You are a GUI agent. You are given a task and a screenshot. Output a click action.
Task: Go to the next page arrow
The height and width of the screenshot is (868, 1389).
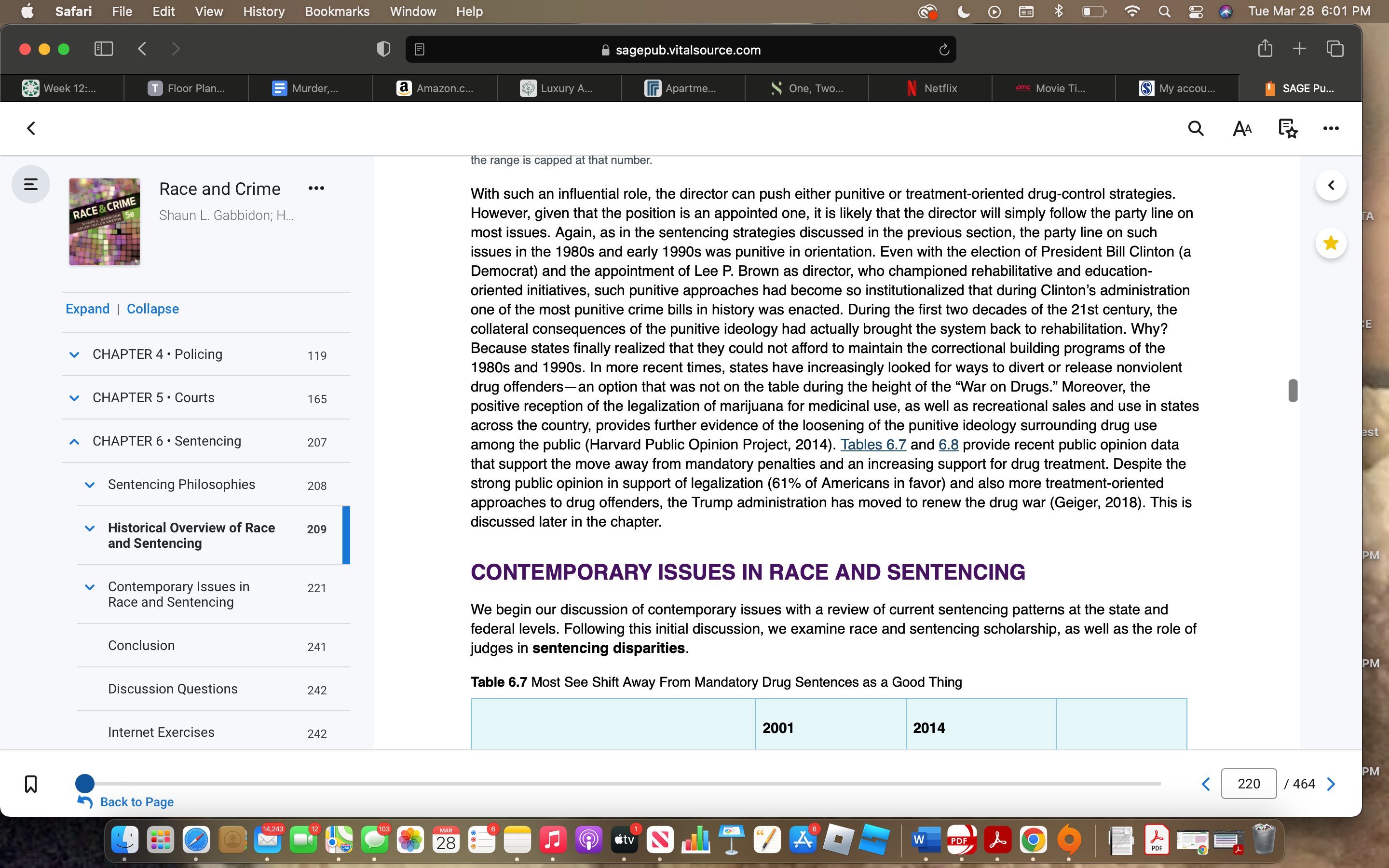pos(1331,784)
